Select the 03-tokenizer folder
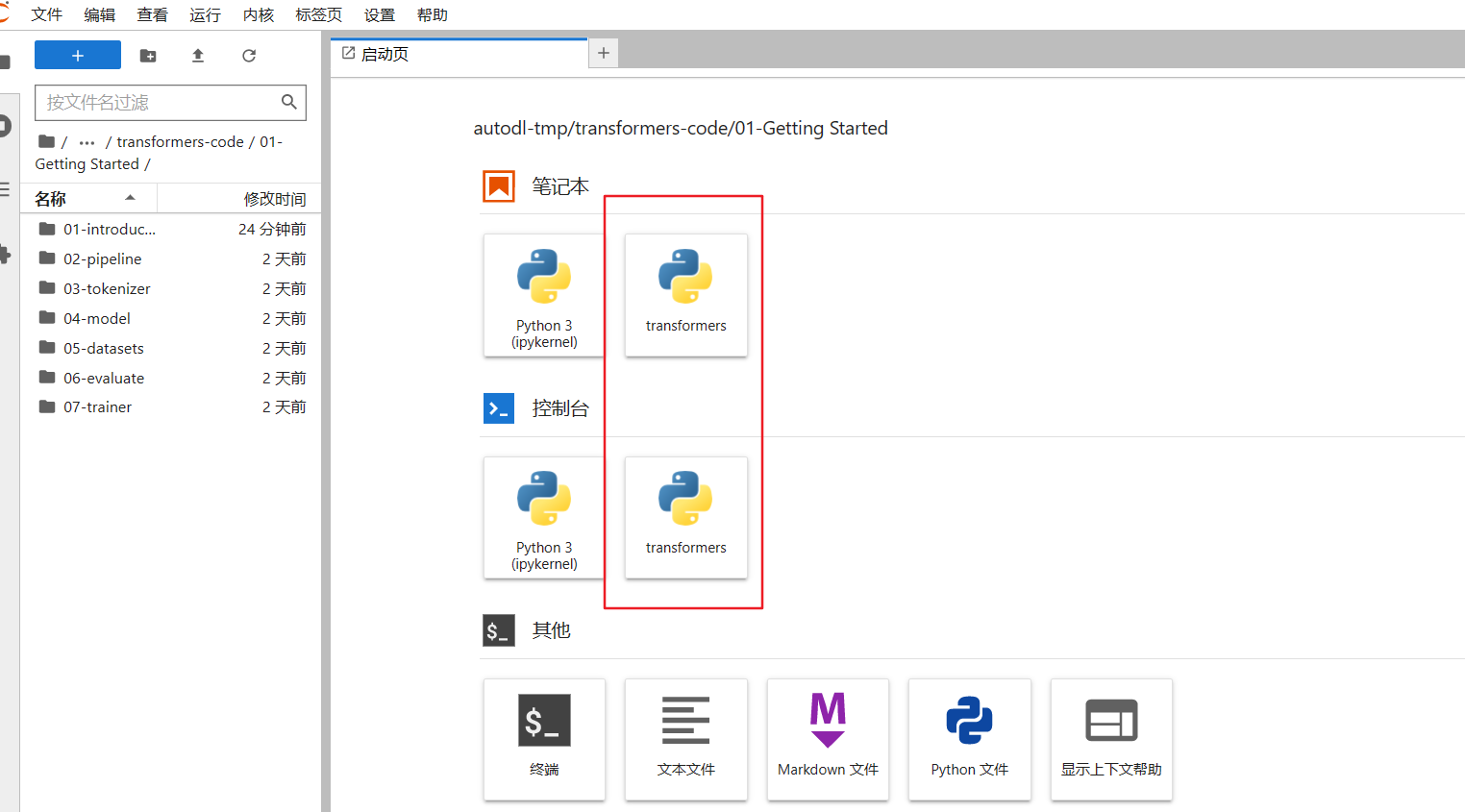Image resolution: width=1465 pixels, height=812 pixels. coord(171,288)
